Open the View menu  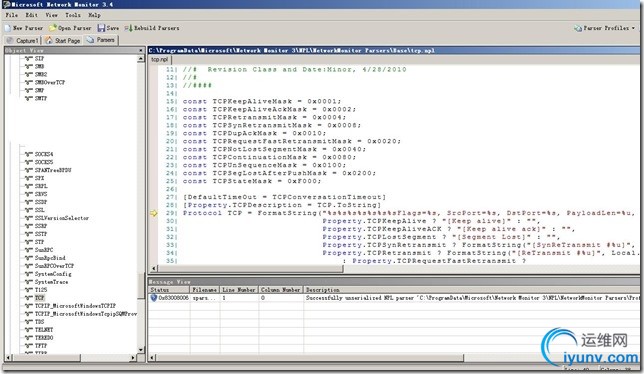(51, 15)
